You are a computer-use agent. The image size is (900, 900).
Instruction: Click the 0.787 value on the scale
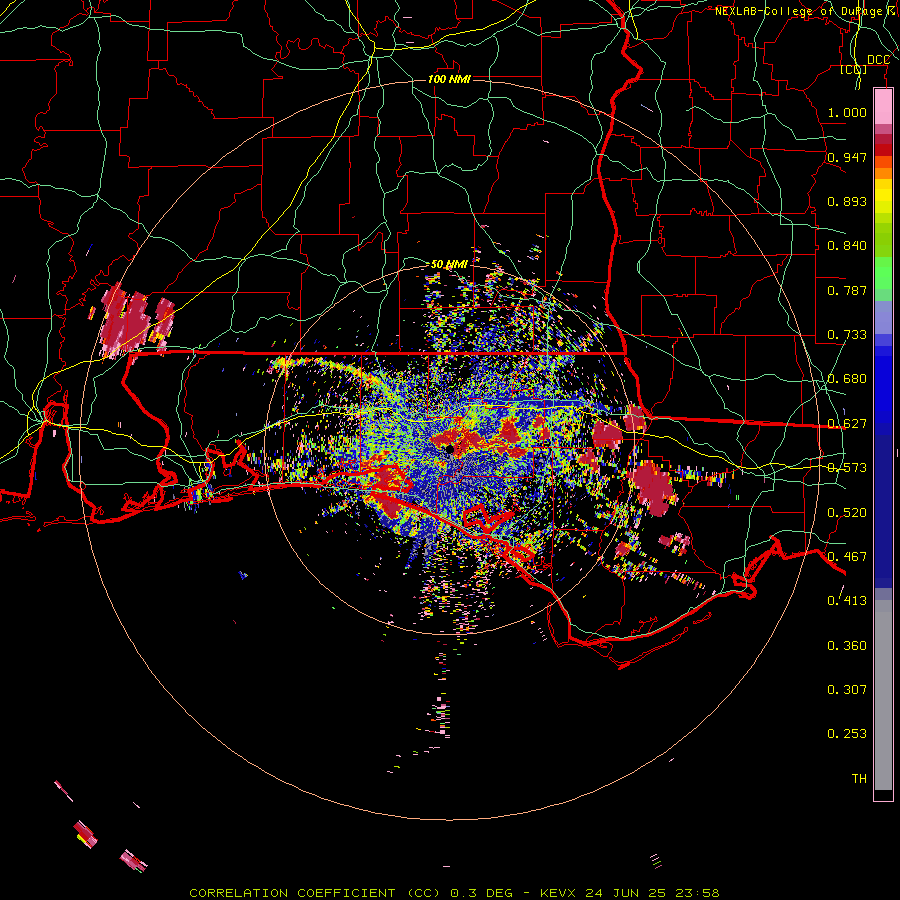click(x=847, y=290)
